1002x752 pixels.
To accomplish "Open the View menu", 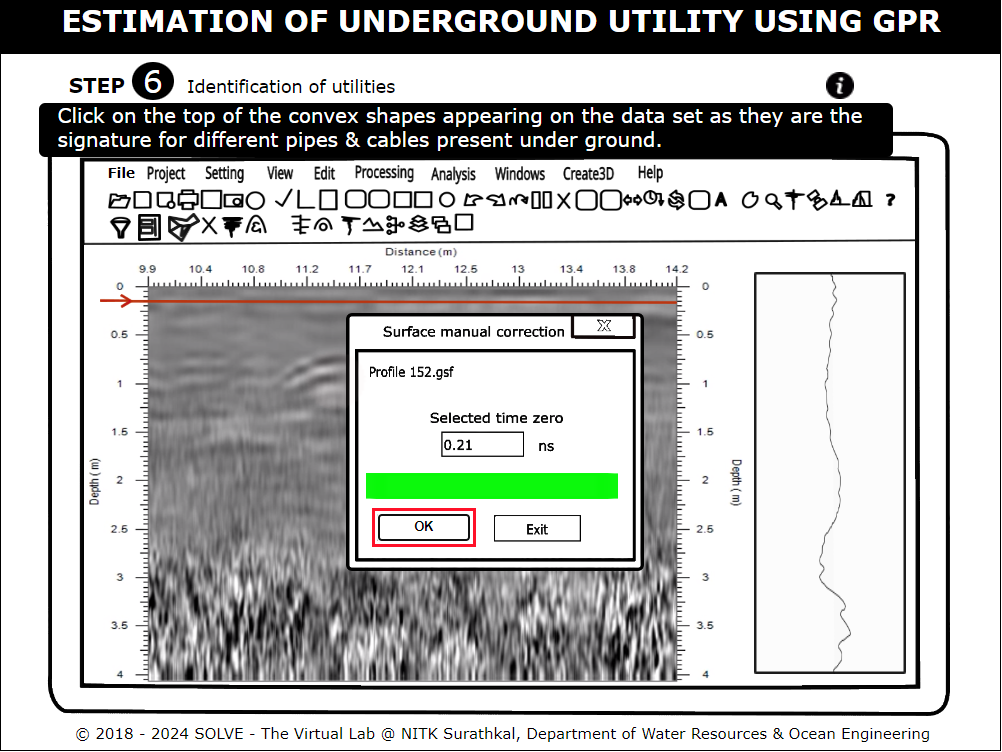I will [280, 174].
